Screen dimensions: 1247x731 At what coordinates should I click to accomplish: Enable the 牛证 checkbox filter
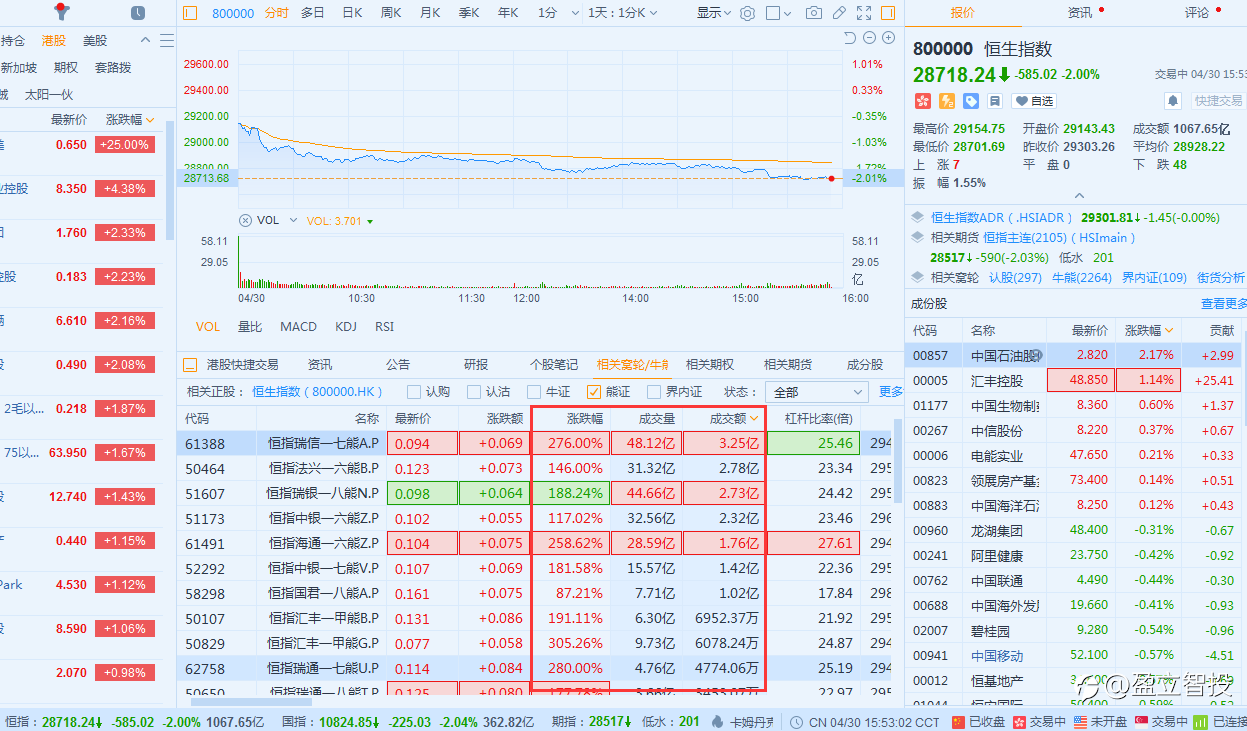click(x=534, y=392)
